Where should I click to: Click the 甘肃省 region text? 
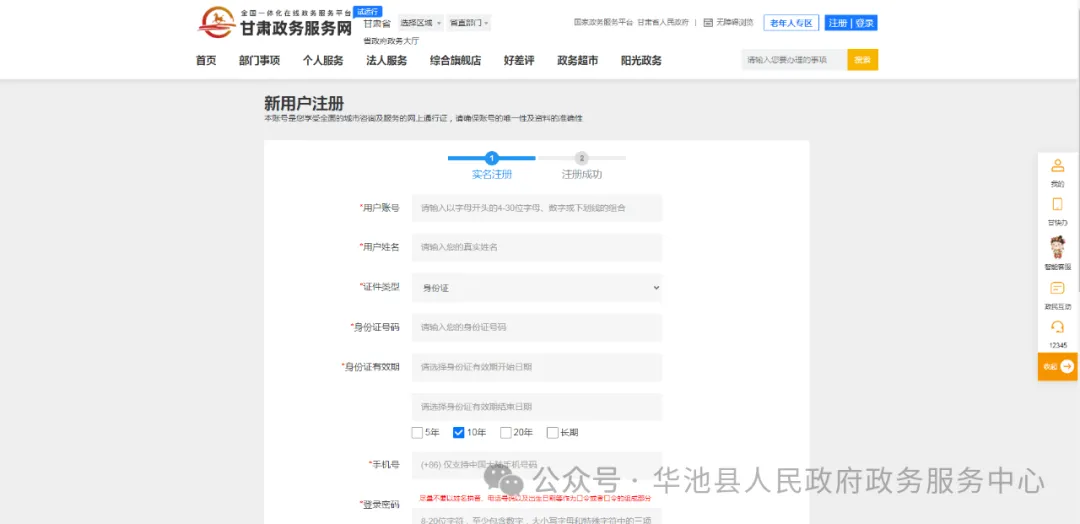point(377,23)
